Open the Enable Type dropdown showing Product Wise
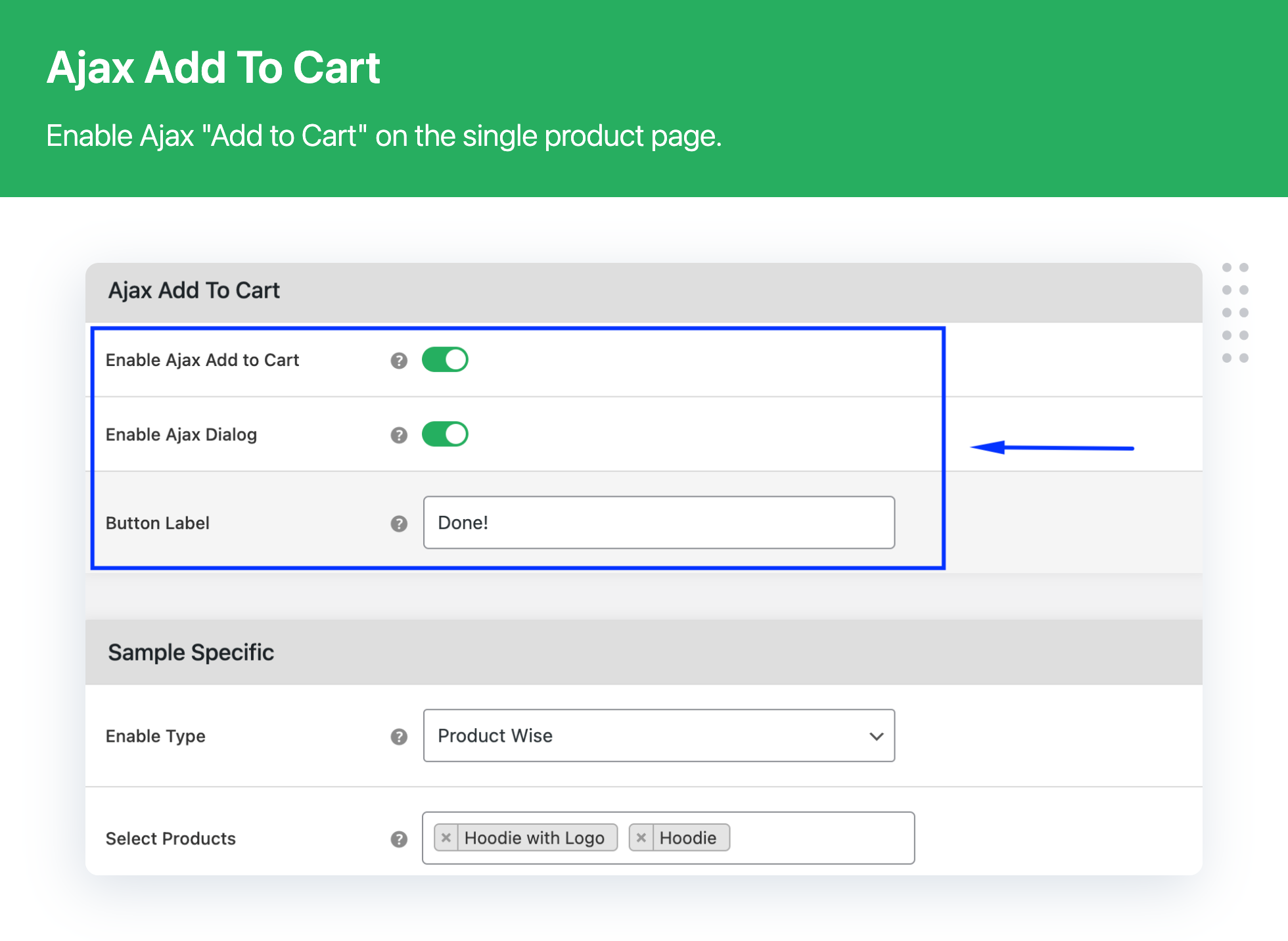The image size is (1288, 941). [x=659, y=735]
